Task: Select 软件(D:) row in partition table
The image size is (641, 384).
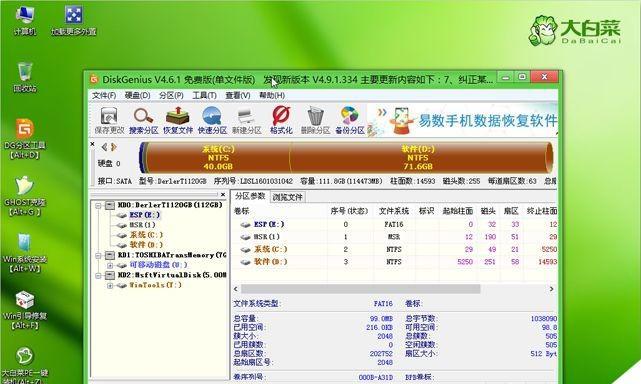Action: point(395,262)
